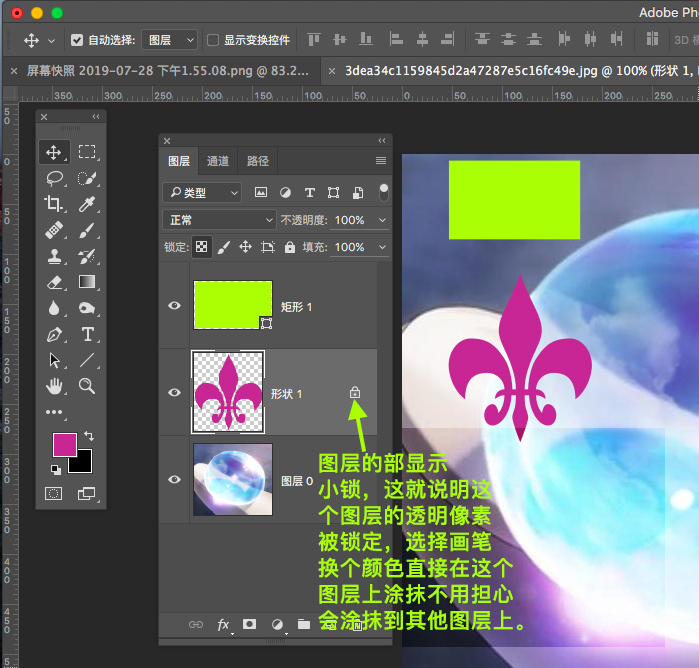Switch to the 通道 tab
Image resolution: width=699 pixels, height=668 pixels.
click(x=218, y=161)
